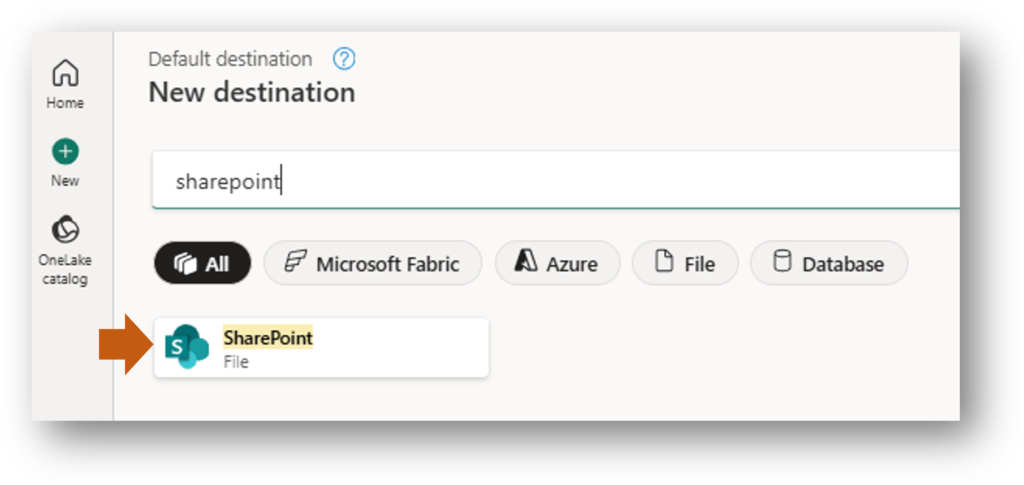This screenshot has height=485, width=1024.
Task: Click the Default destination label
Action: [230, 59]
